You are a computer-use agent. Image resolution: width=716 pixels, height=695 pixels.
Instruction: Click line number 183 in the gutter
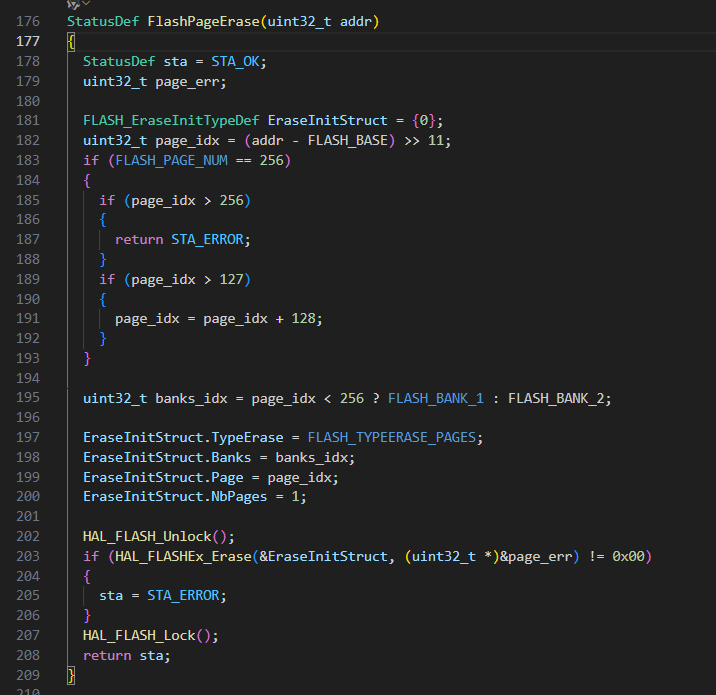pos(28,160)
